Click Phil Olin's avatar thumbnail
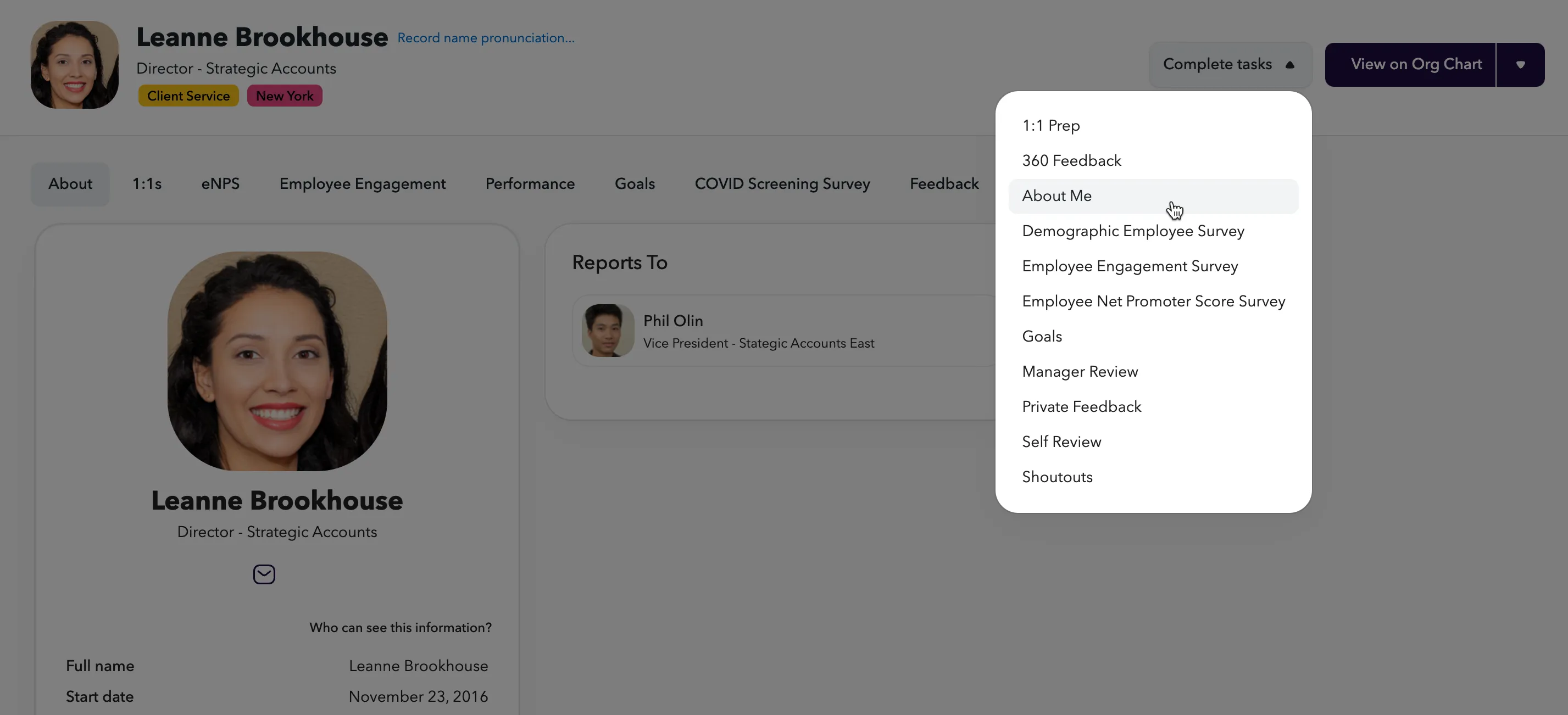1568x715 pixels. (608, 331)
